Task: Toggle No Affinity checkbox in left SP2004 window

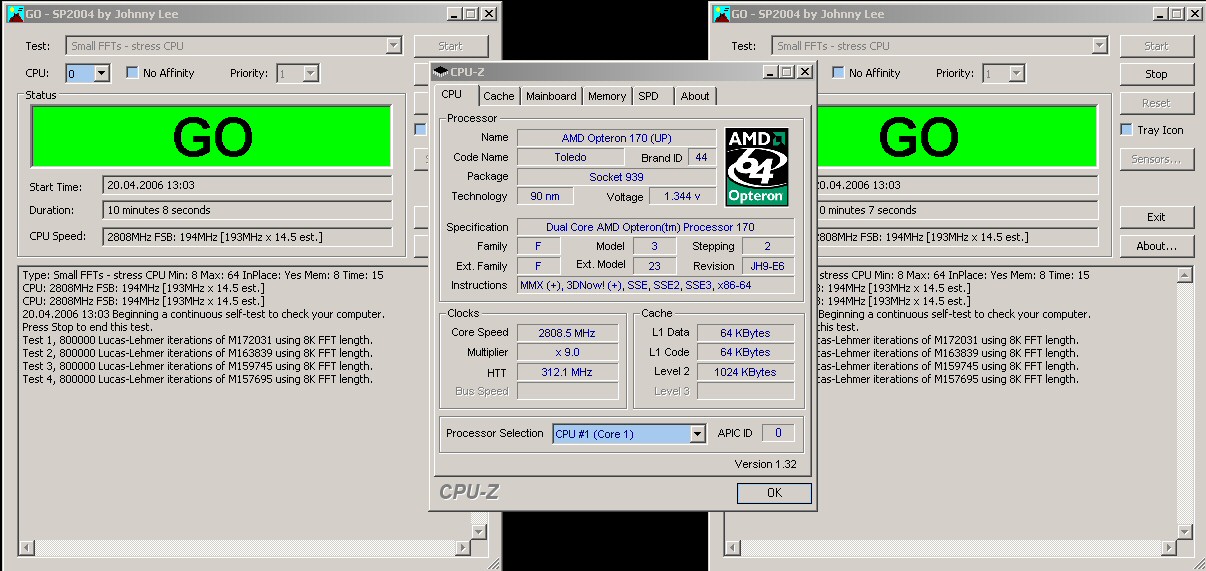Action: [132, 73]
